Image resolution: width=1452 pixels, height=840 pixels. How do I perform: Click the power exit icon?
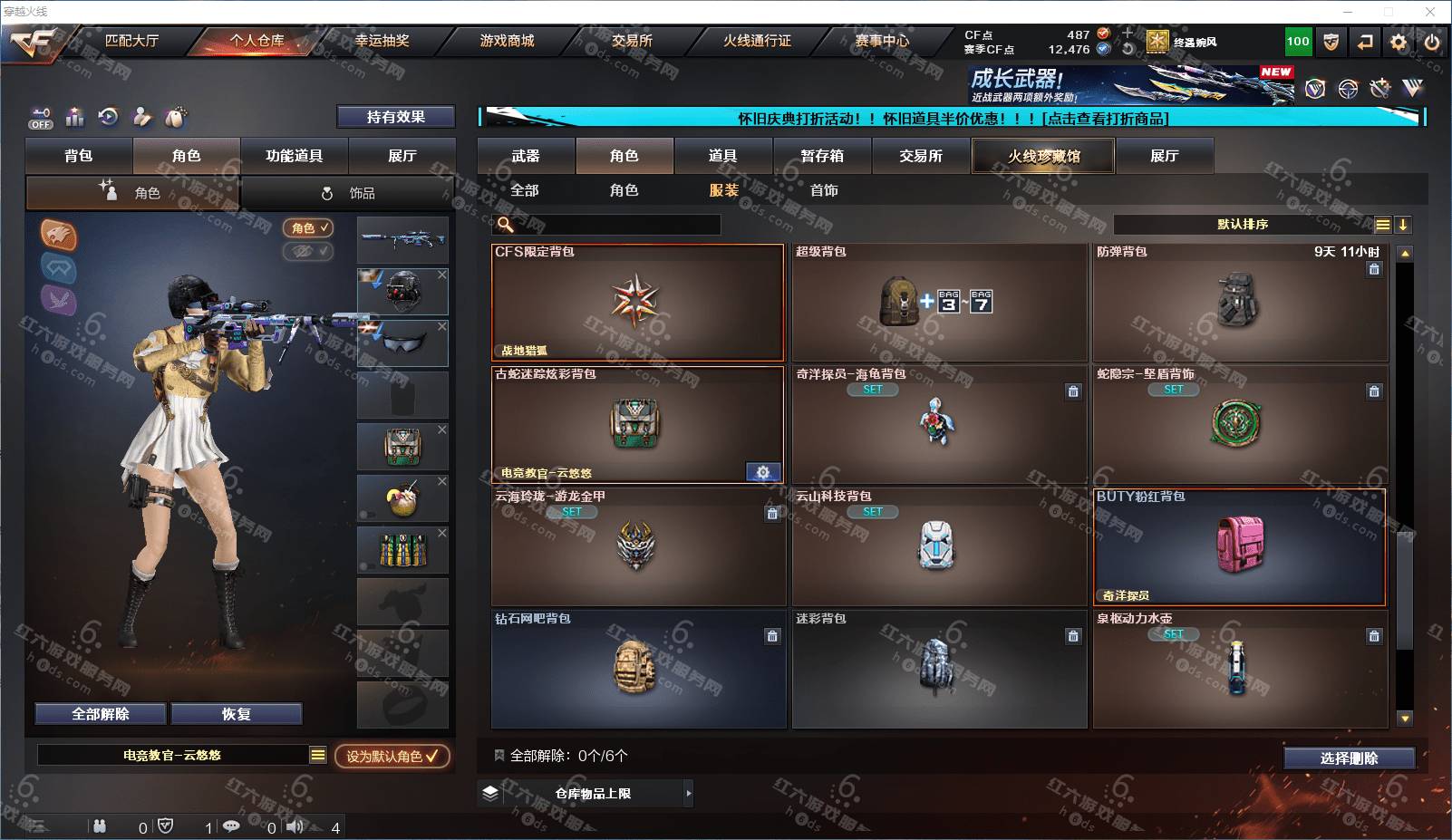click(x=1432, y=42)
